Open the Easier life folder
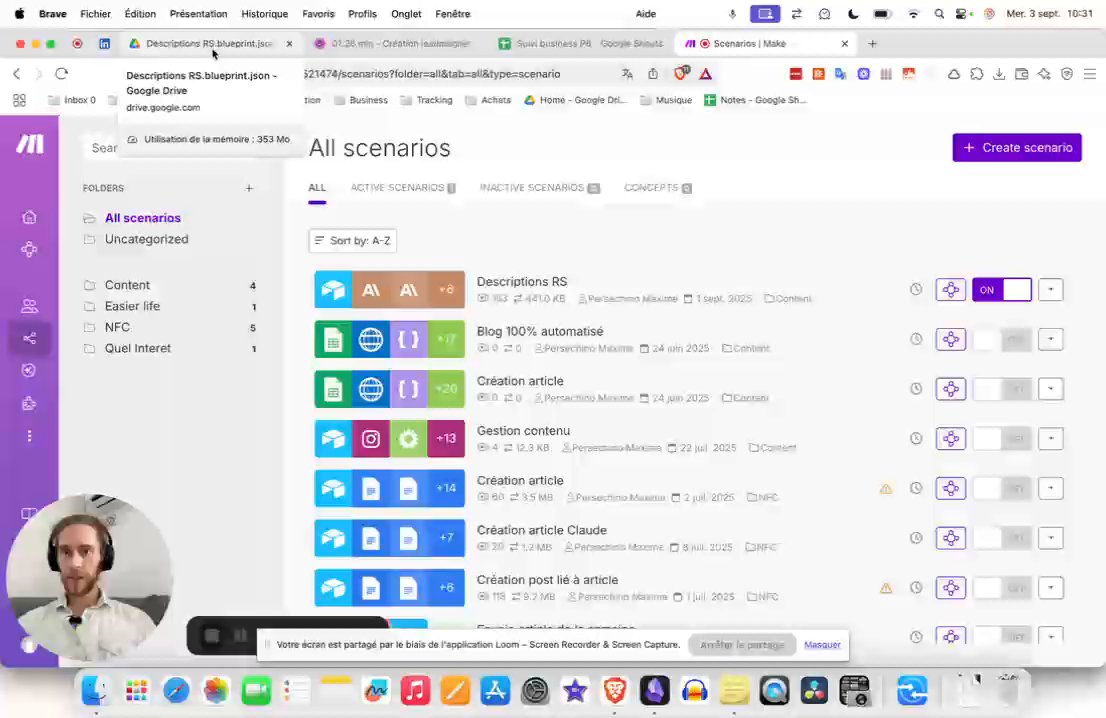The image size is (1106, 718). (132, 306)
